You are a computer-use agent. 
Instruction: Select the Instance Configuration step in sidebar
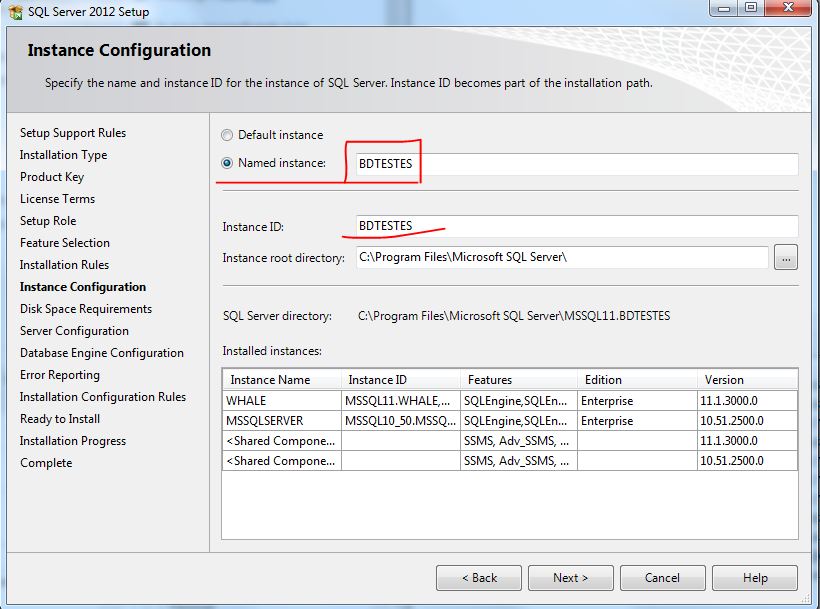pos(83,287)
